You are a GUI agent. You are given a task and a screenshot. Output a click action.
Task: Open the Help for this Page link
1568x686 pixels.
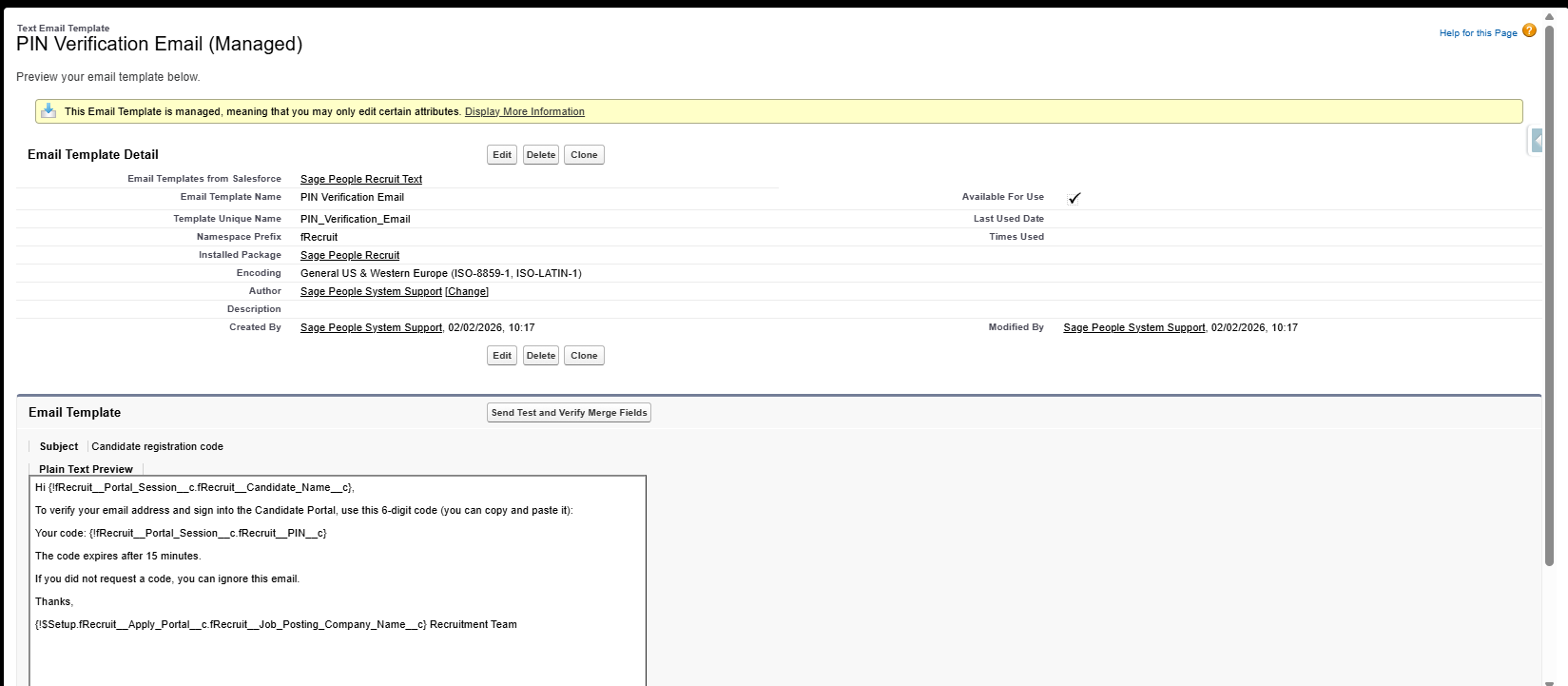(1478, 33)
